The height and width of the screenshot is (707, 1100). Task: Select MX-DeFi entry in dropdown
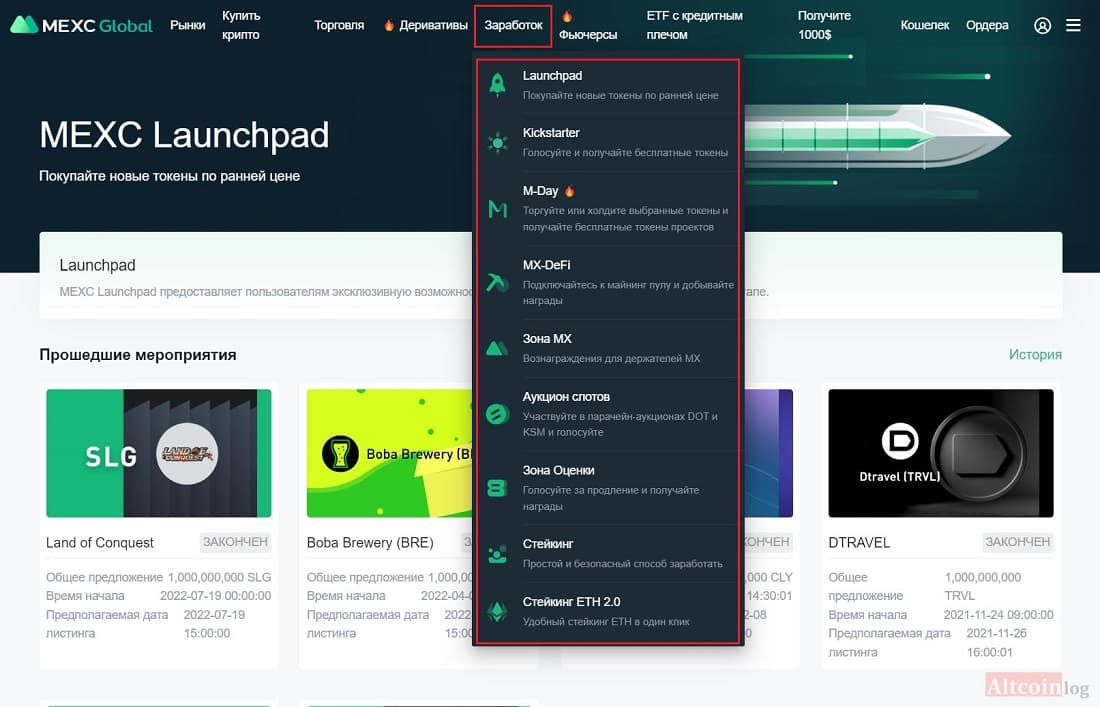608,282
